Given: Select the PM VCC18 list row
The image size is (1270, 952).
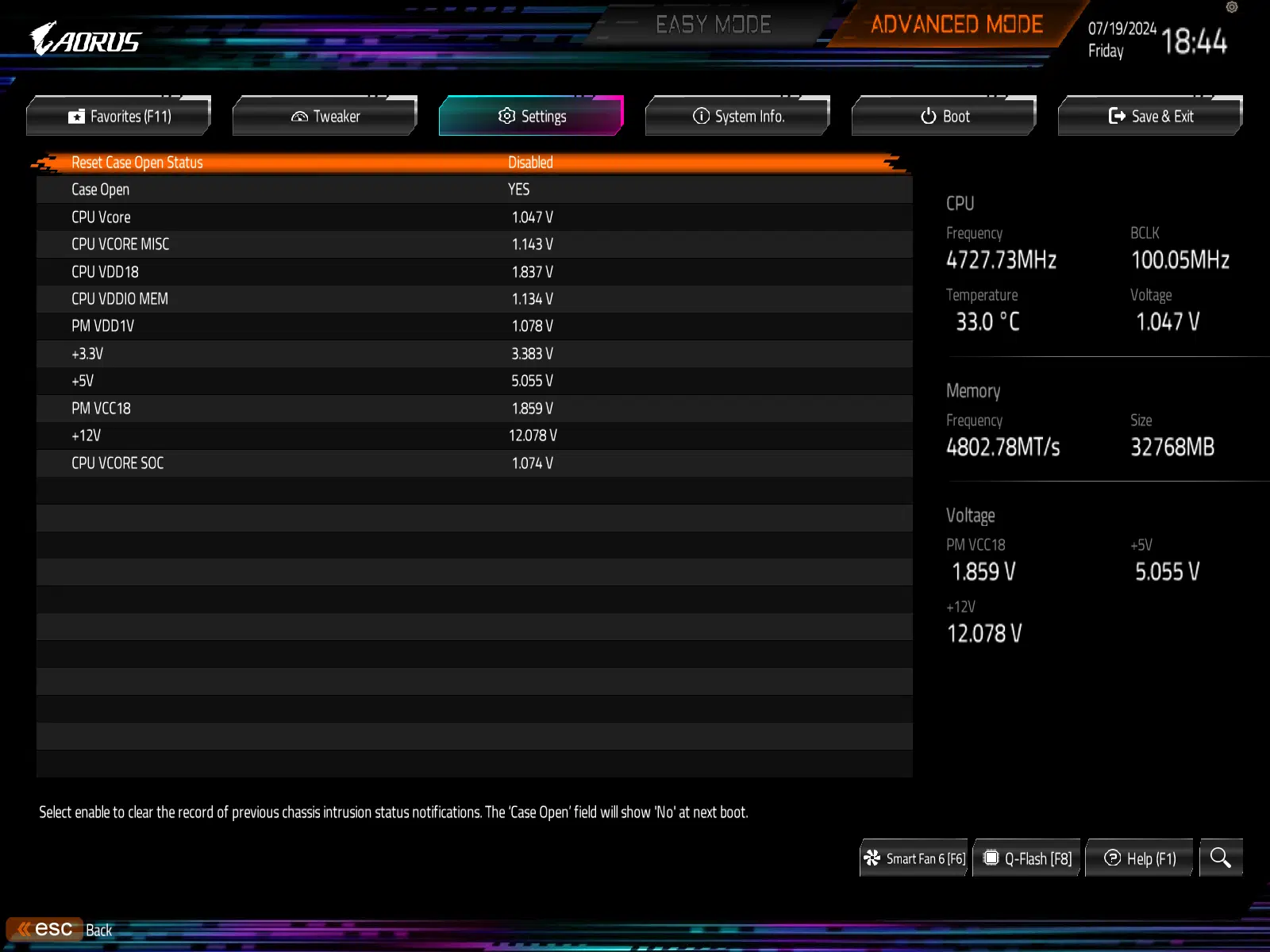Looking at the screenshot, I should tap(474, 409).
